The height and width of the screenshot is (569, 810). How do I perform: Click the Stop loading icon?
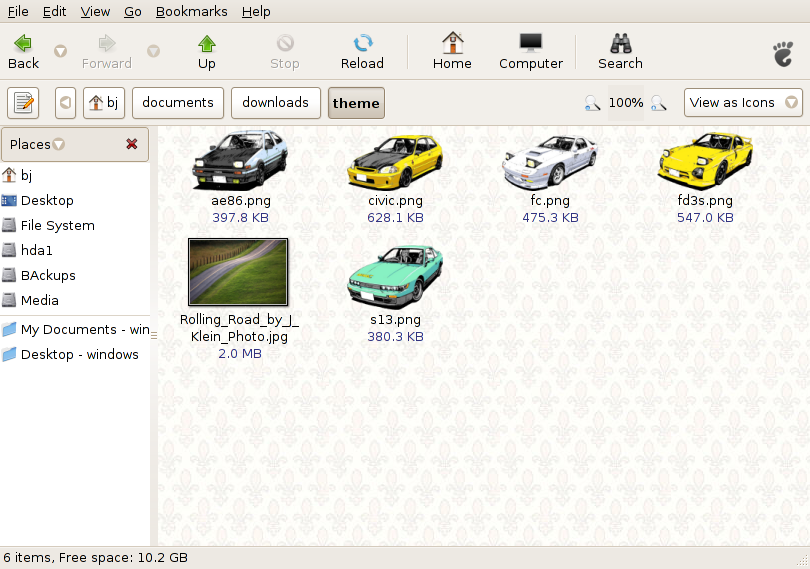pos(285,43)
